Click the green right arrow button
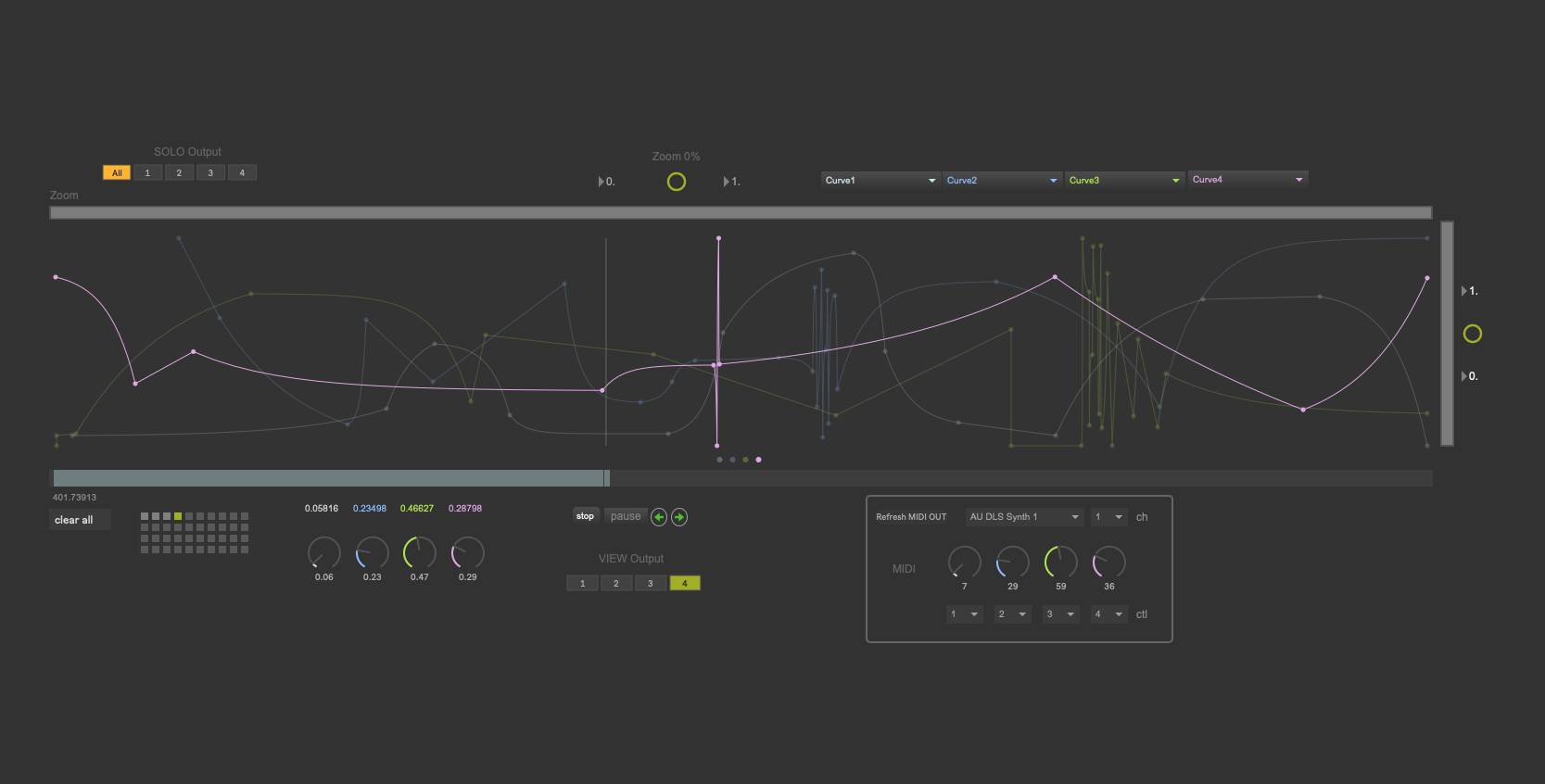This screenshot has height=784, width=1545. [x=679, y=517]
